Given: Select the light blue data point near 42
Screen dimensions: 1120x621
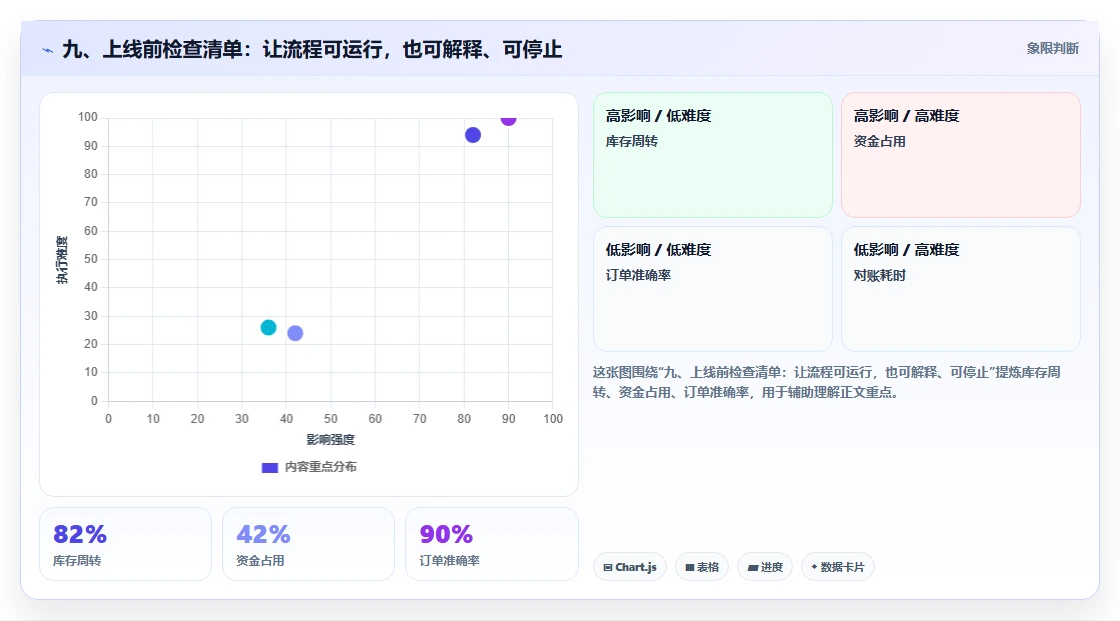Looking at the screenshot, I should pyautogui.click(x=295, y=333).
